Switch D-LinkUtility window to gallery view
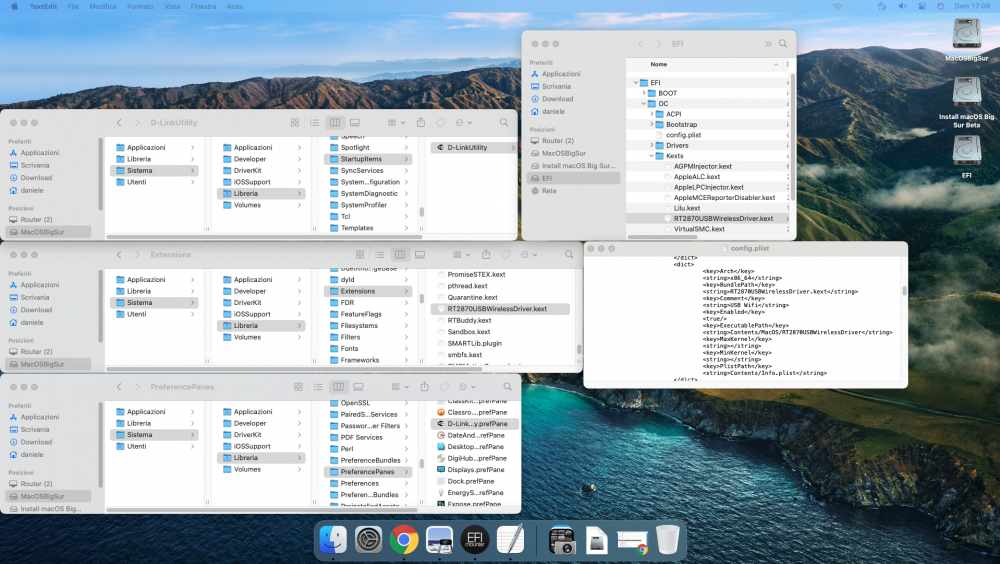Screen dimensions: 1000x564 [x=355, y=122]
